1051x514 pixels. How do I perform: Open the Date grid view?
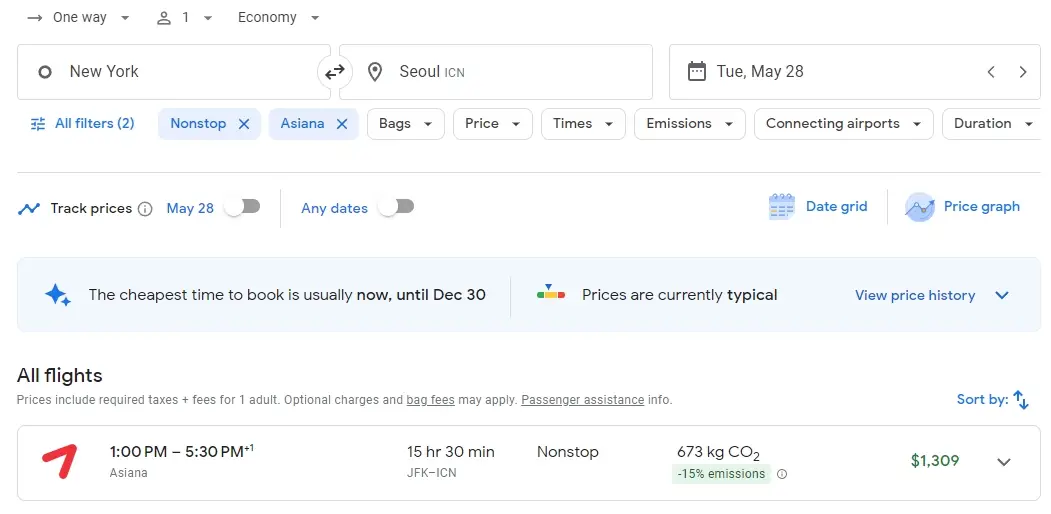(x=818, y=207)
